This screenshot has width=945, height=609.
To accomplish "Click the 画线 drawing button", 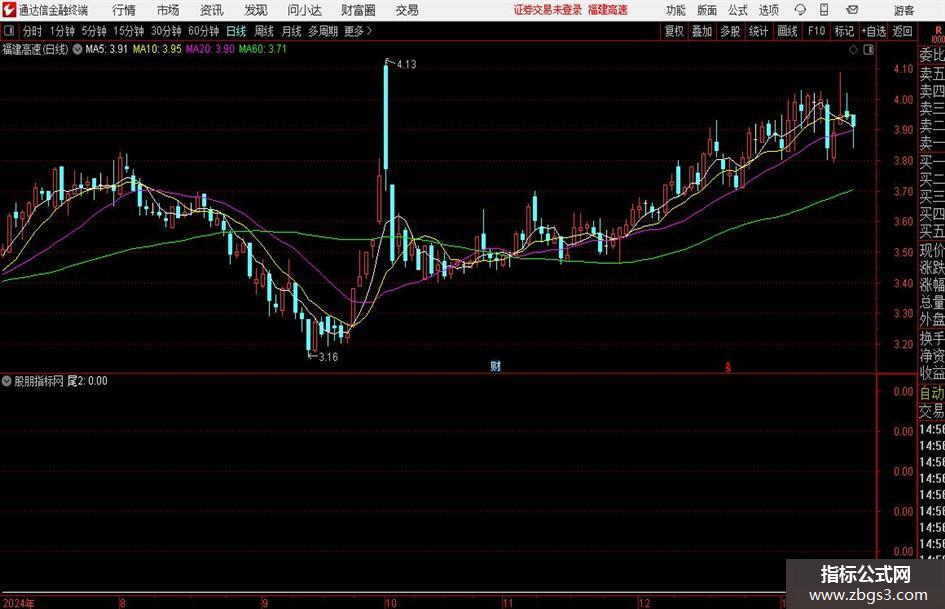I will tap(787, 31).
